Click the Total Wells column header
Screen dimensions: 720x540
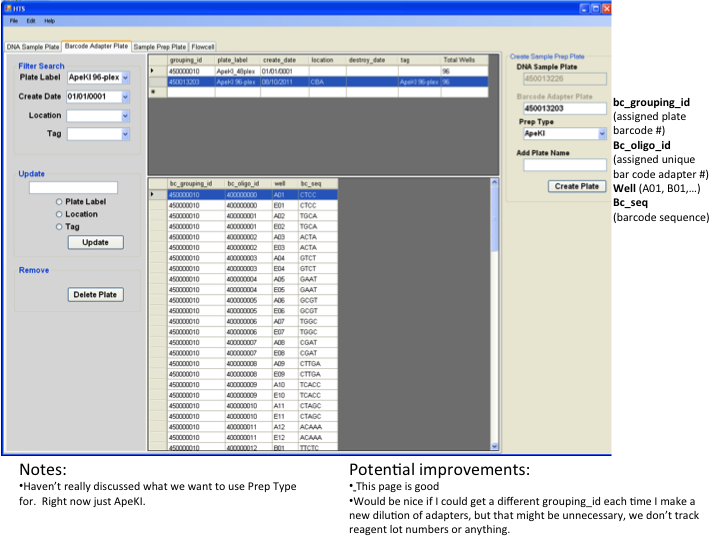coord(464,60)
